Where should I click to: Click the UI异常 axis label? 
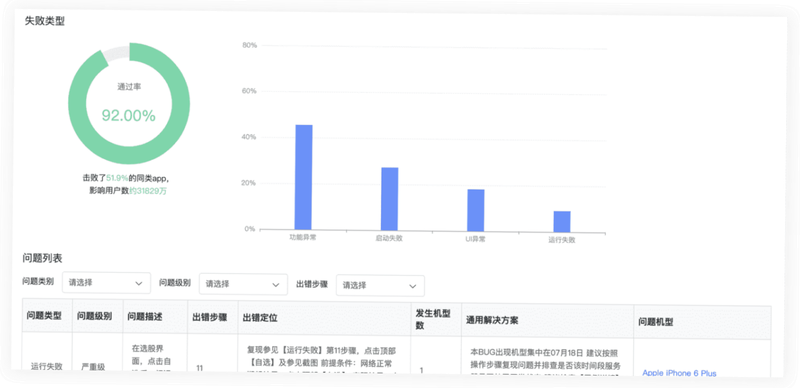[x=476, y=239]
